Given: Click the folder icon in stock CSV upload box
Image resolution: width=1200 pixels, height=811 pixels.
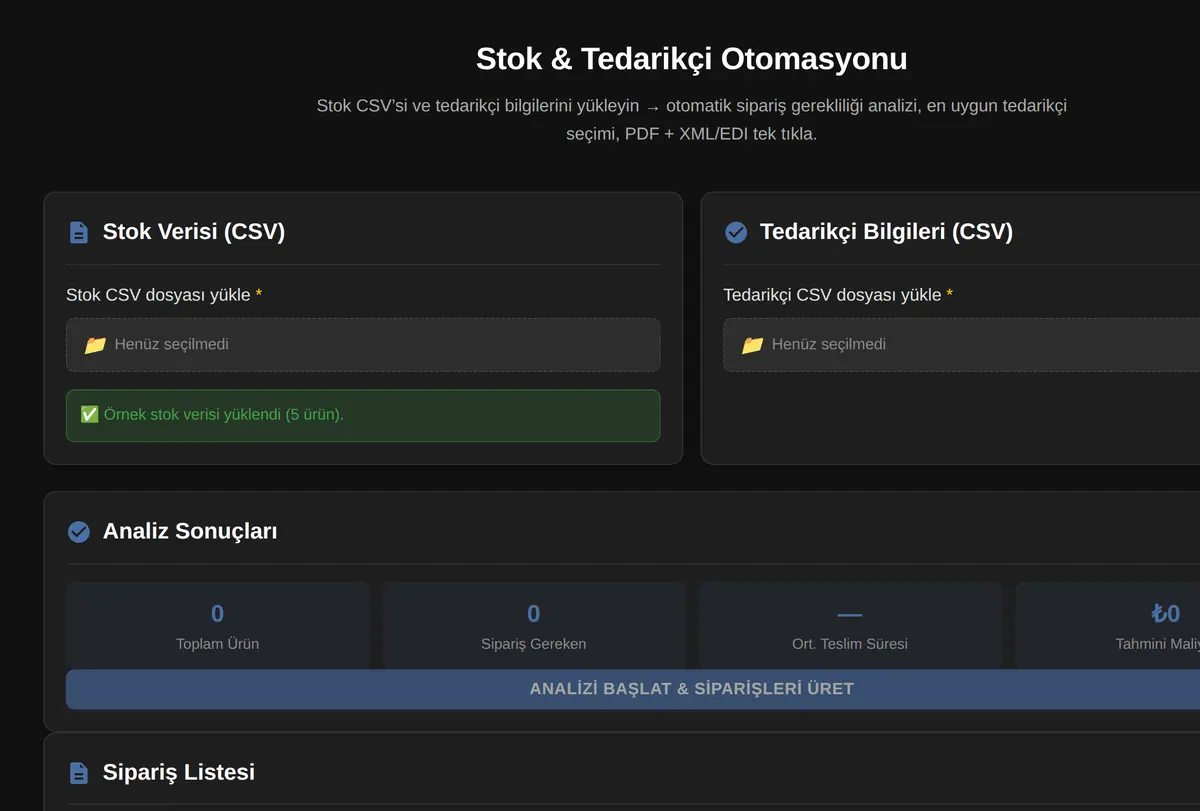Looking at the screenshot, I should (x=95, y=345).
